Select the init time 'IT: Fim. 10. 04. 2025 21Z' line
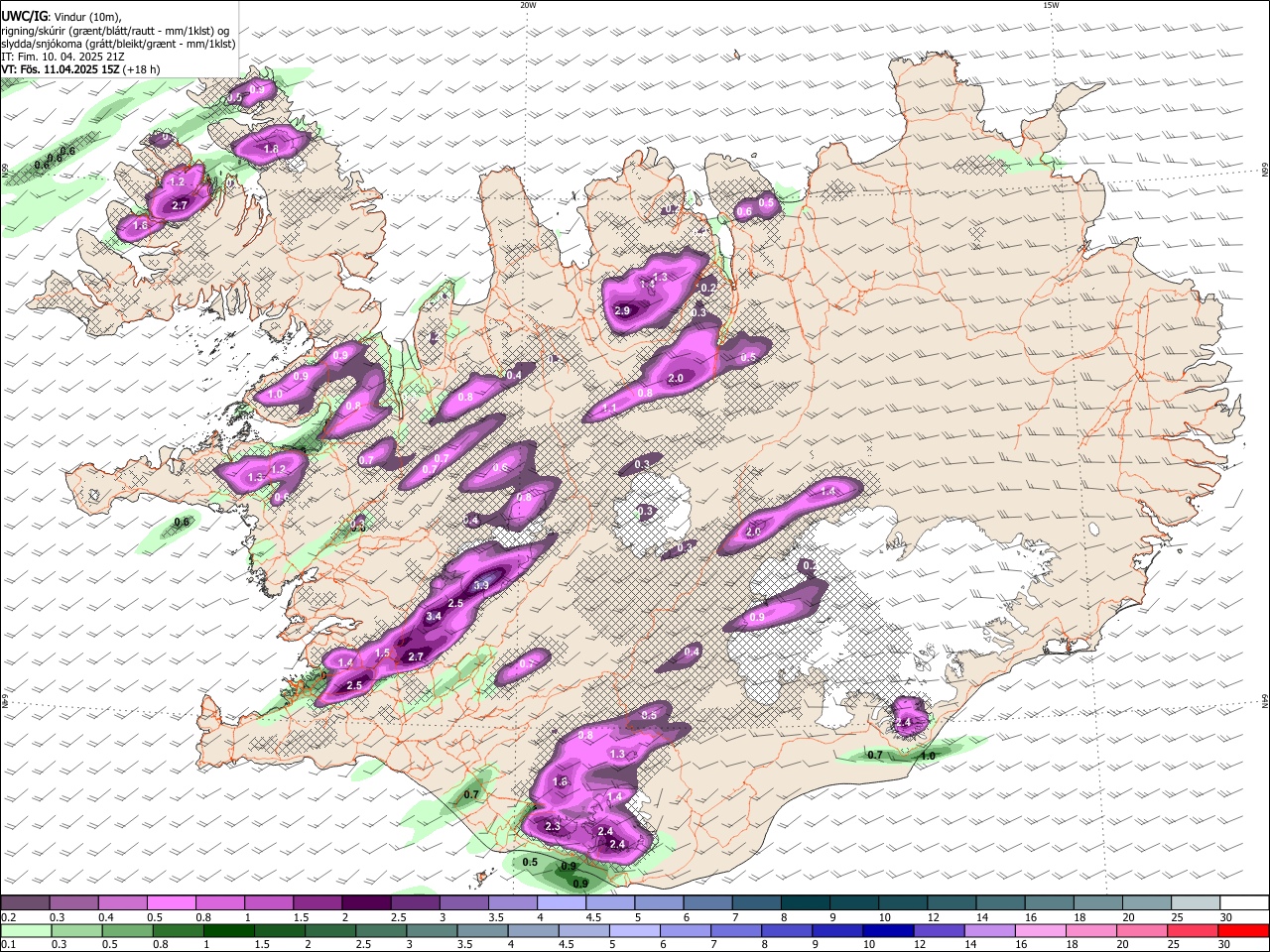This screenshot has width=1270, height=952. coord(63,57)
